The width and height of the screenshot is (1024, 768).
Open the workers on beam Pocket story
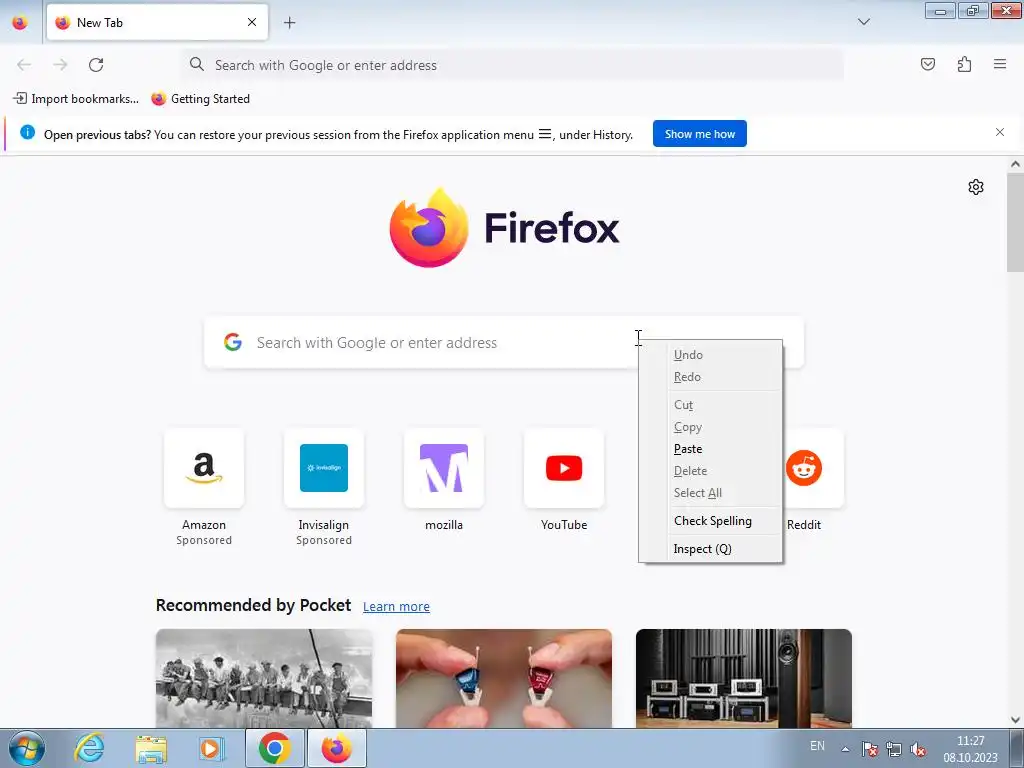pos(264,678)
